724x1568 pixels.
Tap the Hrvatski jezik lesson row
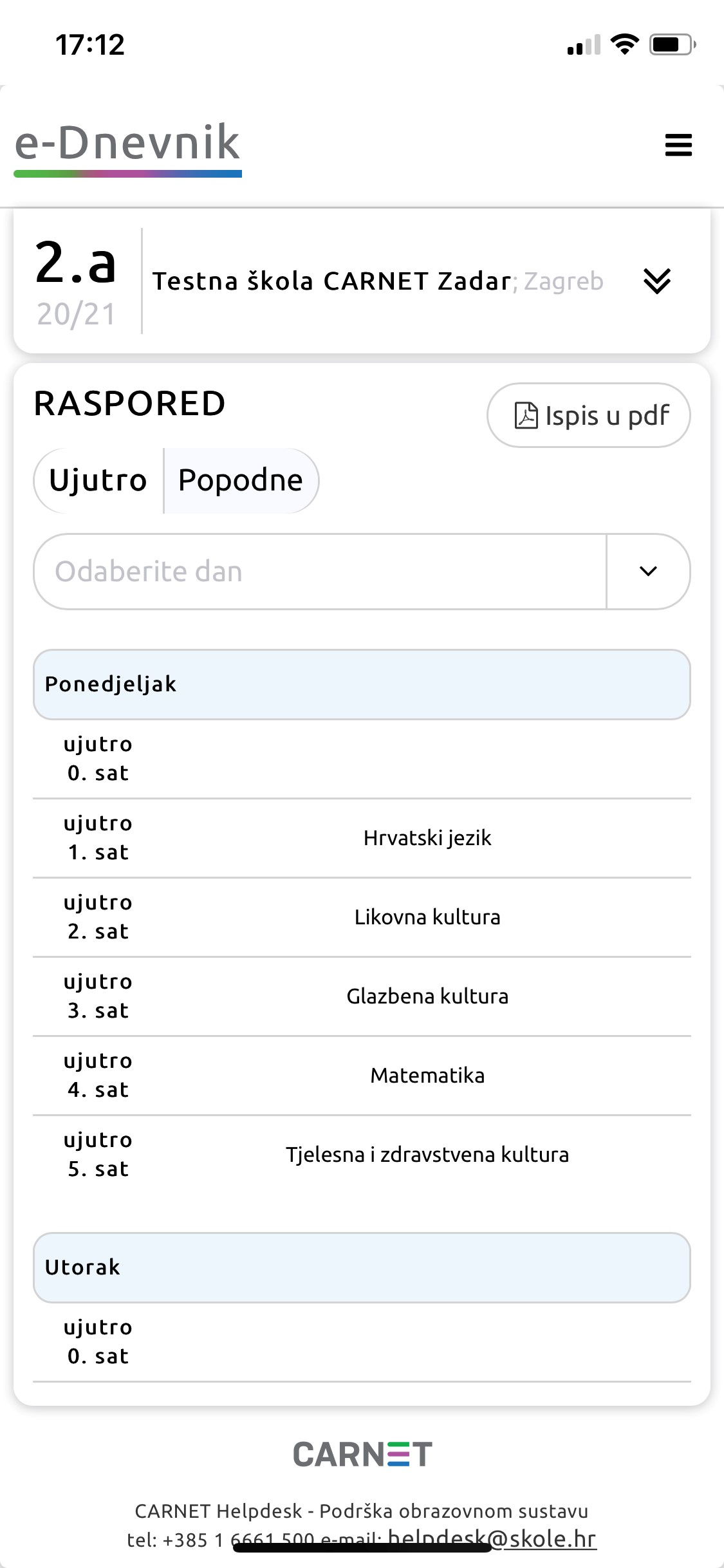[x=362, y=838]
